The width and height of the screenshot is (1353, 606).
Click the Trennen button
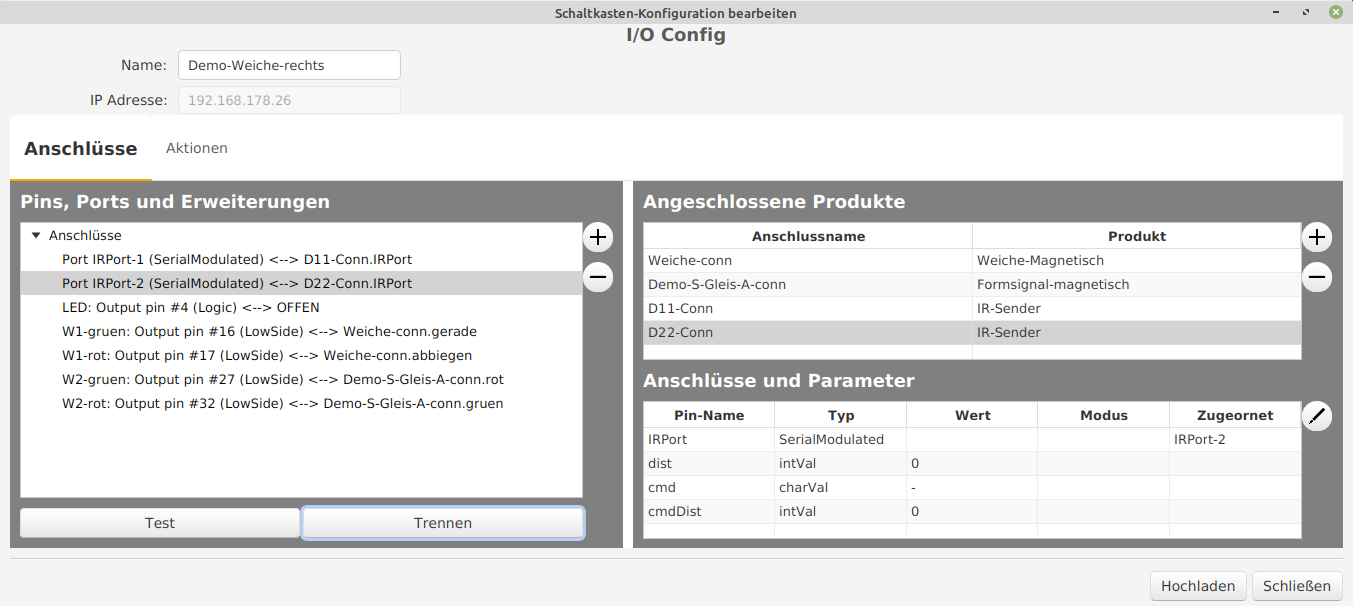pos(442,522)
